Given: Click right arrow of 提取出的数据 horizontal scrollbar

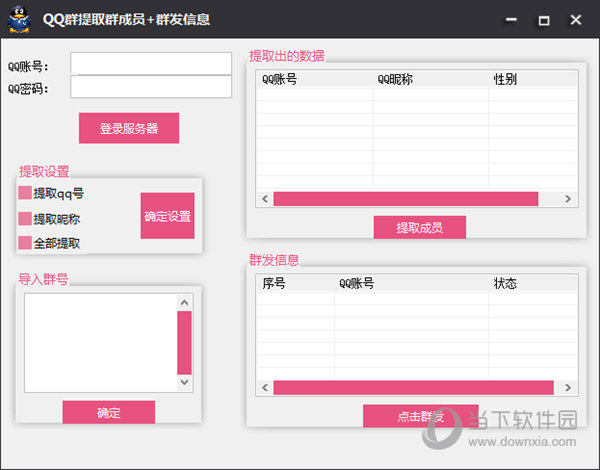Looking at the screenshot, I should 568,199.
